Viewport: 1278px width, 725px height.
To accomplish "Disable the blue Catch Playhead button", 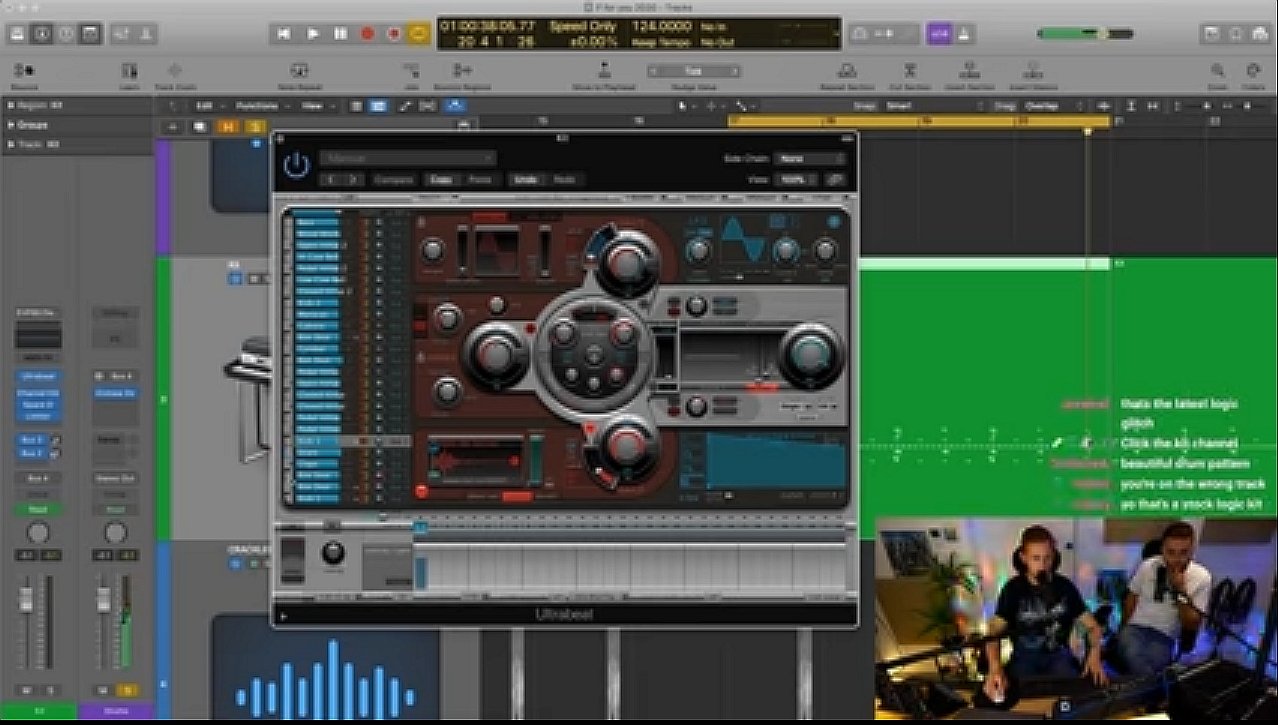I will 457,106.
